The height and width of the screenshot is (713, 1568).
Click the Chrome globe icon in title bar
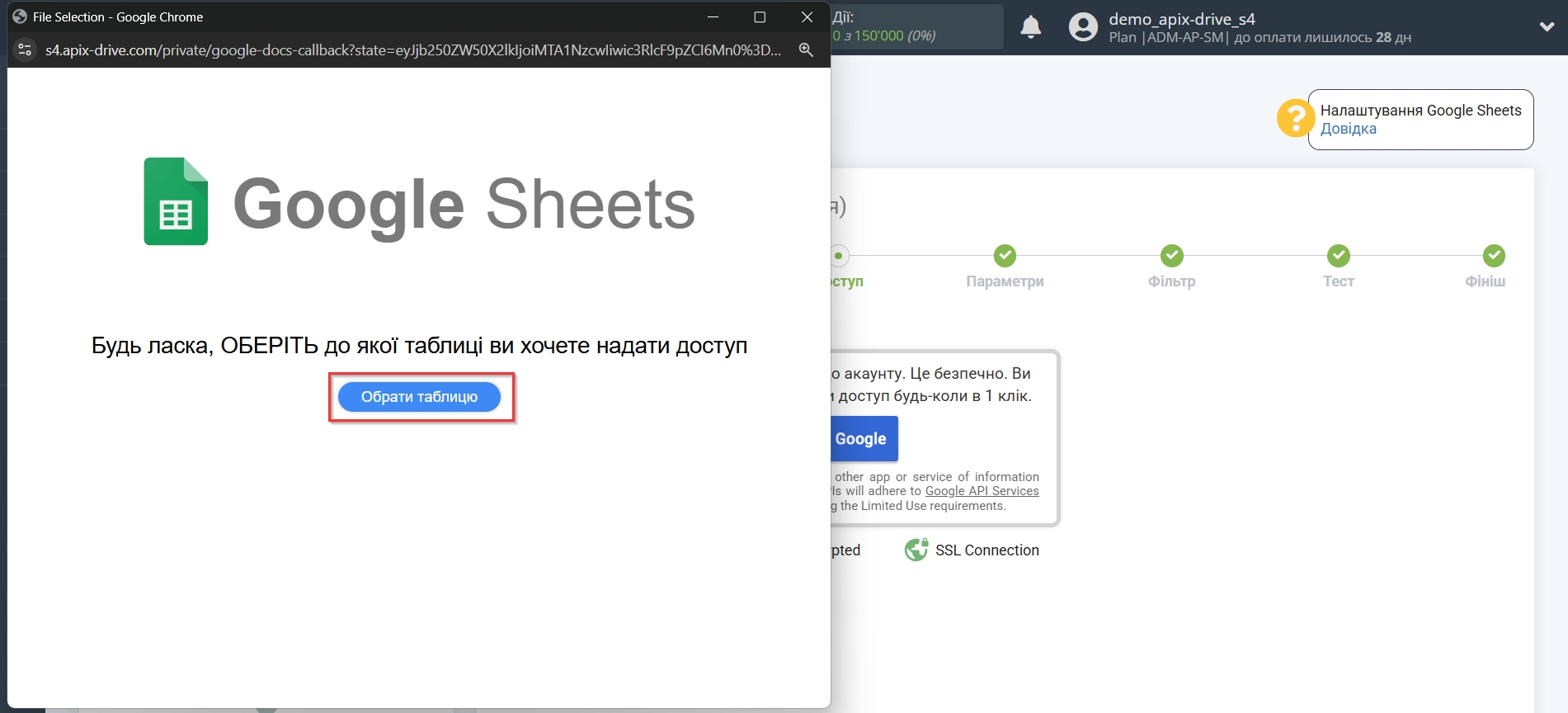[20, 17]
